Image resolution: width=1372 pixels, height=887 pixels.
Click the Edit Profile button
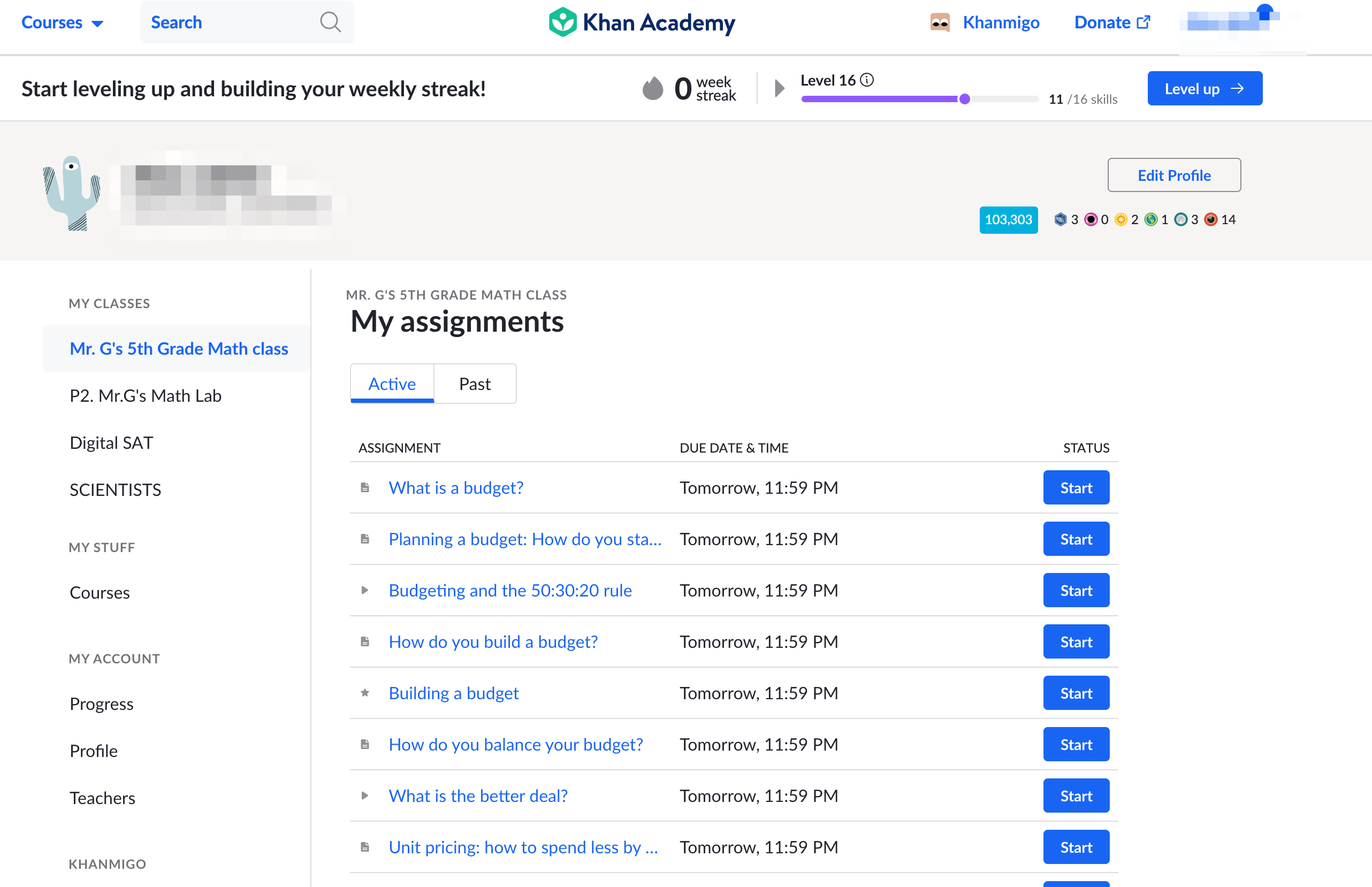(1173, 175)
